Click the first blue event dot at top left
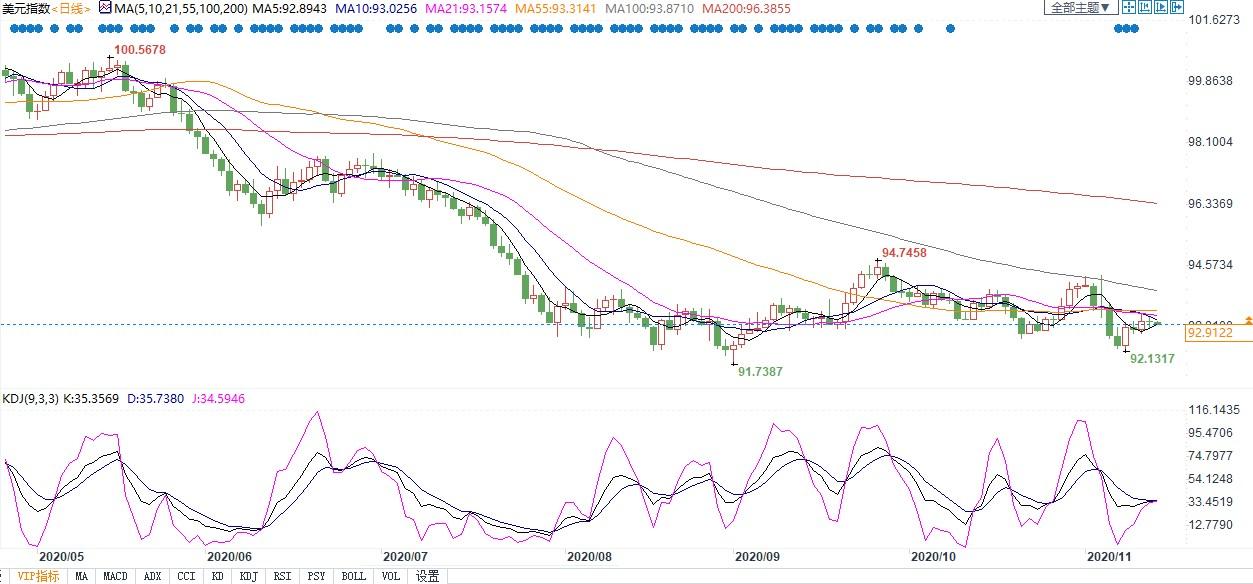Viewport: 1253px width, 584px height. click(14, 28)
